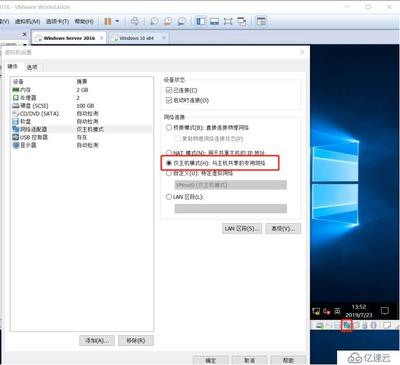Toggle the library sidebar view icon

201,21
